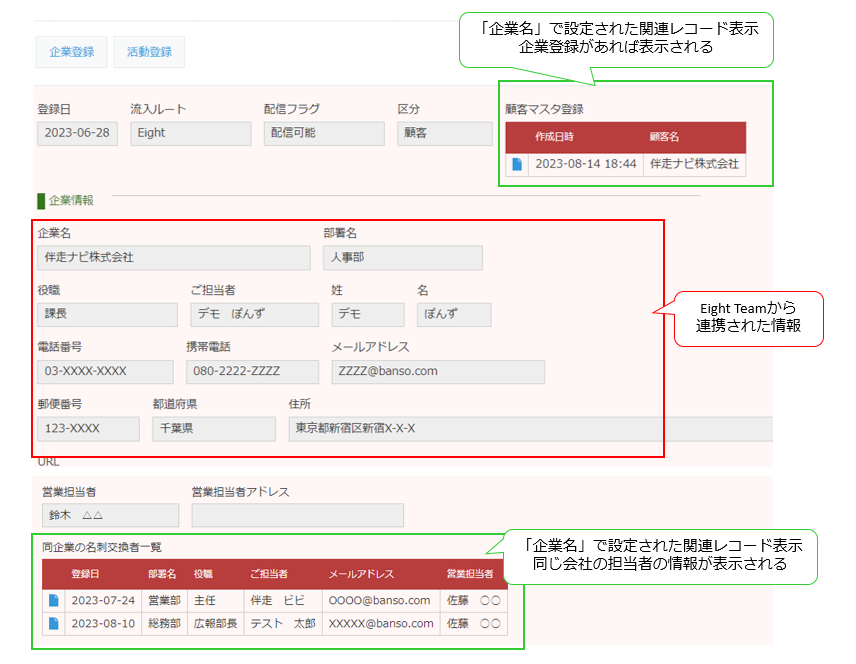856x664 pixels.
Task: Select the 都道府県 field showing 千葉県
Action: pos(212,429)
